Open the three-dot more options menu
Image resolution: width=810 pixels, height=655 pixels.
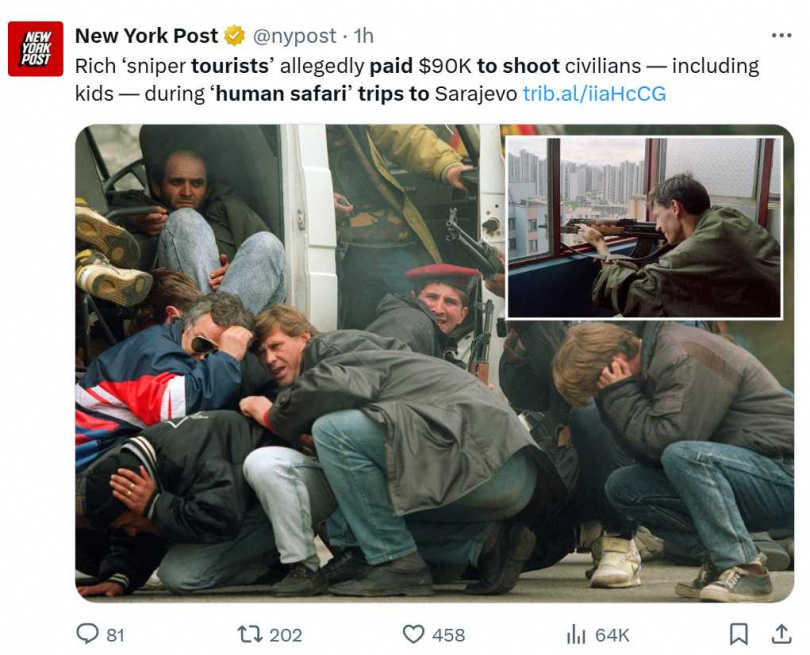point(782,36)
